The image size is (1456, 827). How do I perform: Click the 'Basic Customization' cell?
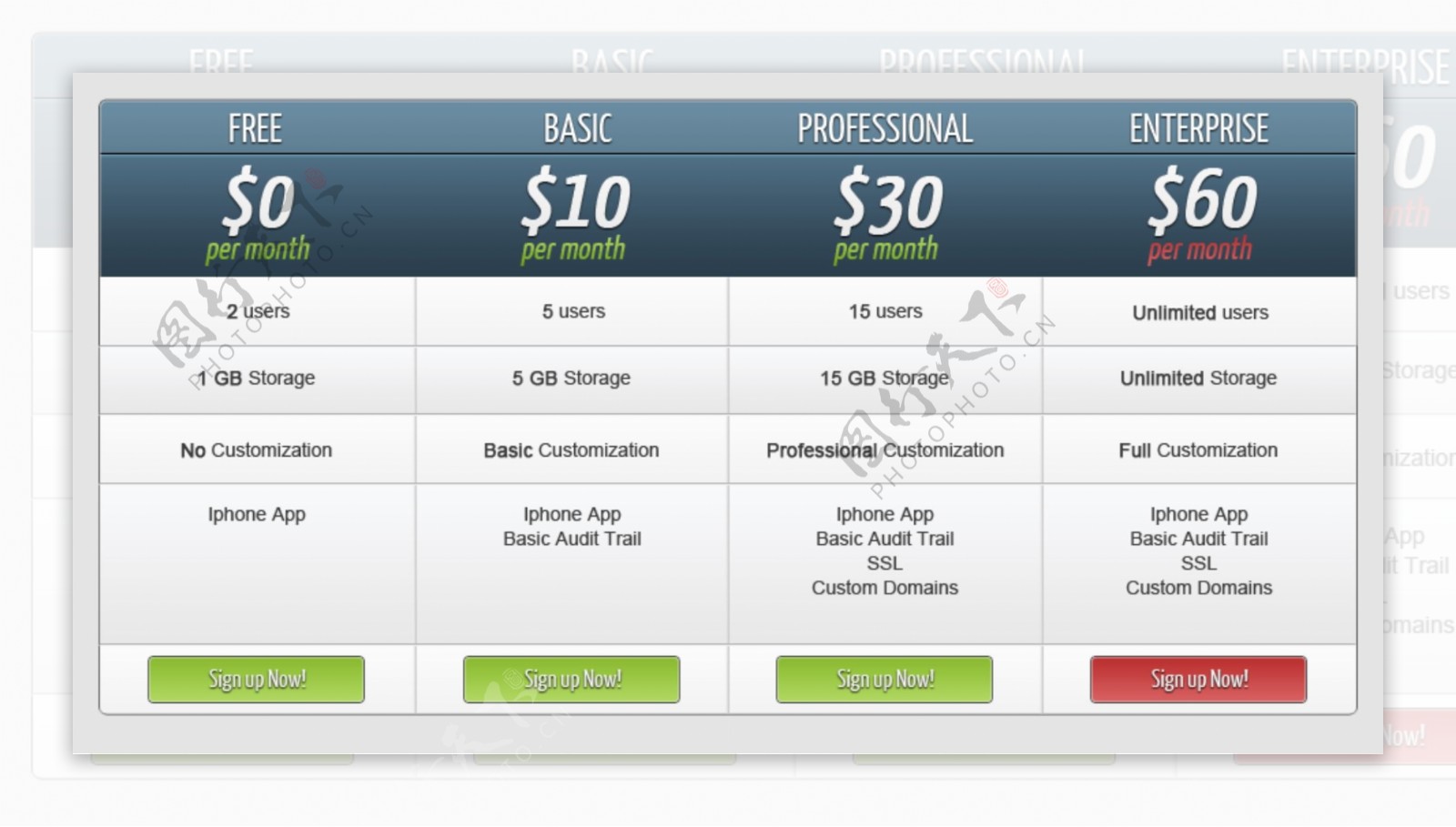(571, 450)
